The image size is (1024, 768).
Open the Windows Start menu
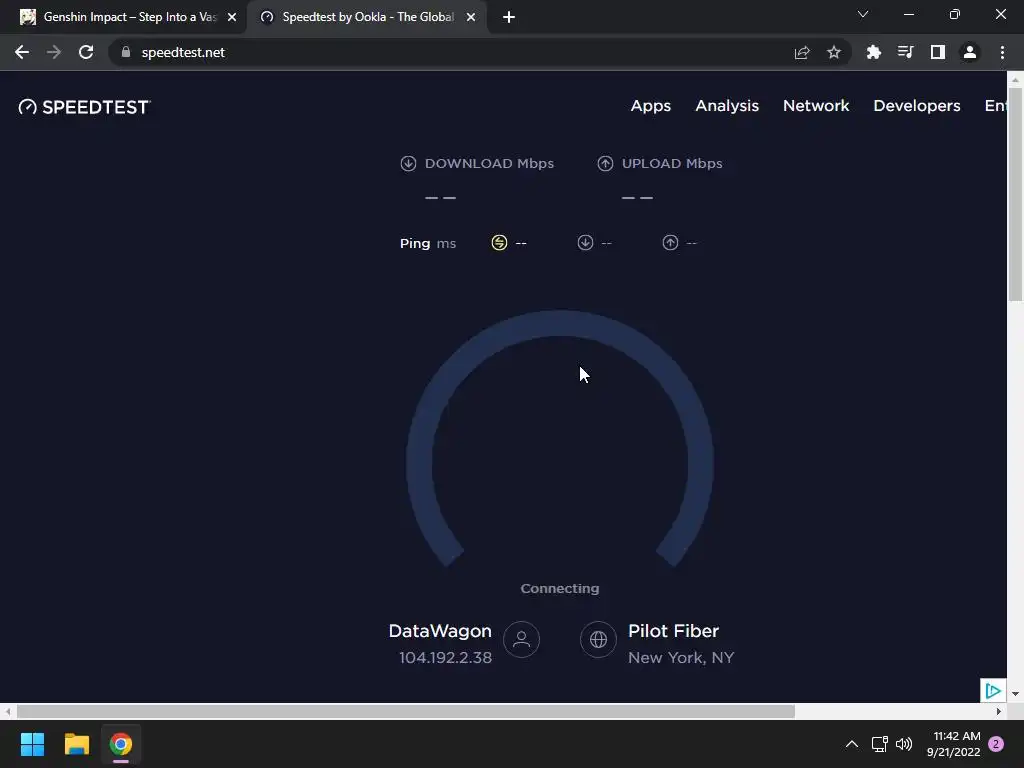coord(32,744)
